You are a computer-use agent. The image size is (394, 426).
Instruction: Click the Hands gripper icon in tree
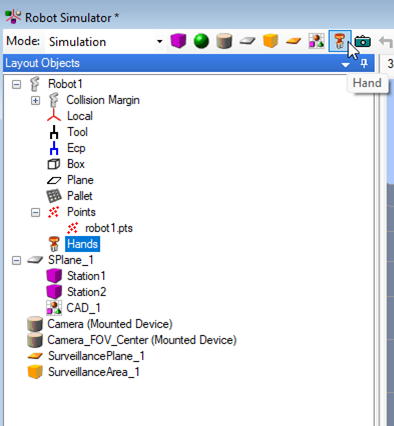click(54, 244)
